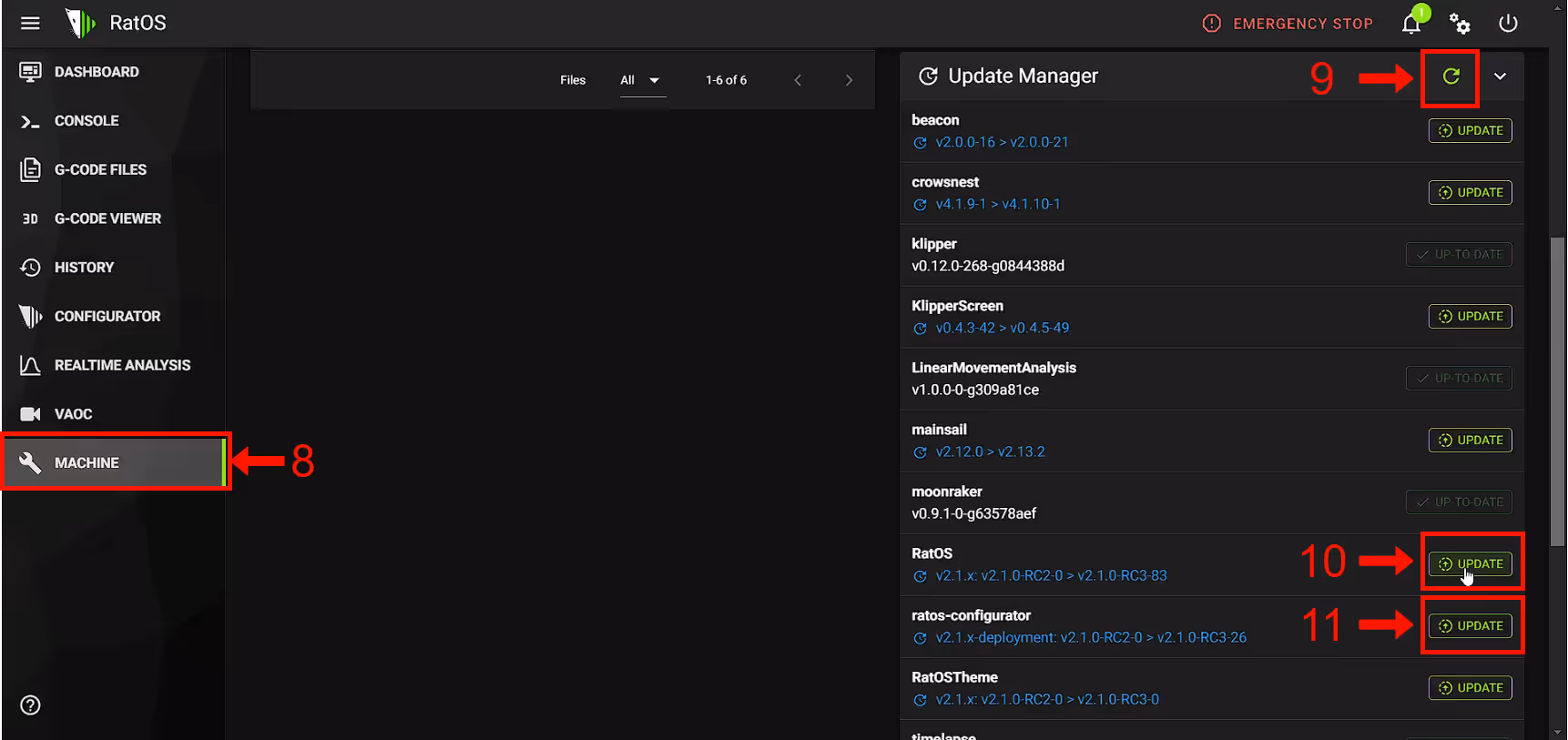This screenshot has width=1568, height=740.
Task: Click the 1-6 of 6 pagination text
Action: pyautogui.click(x=726, y=80)
